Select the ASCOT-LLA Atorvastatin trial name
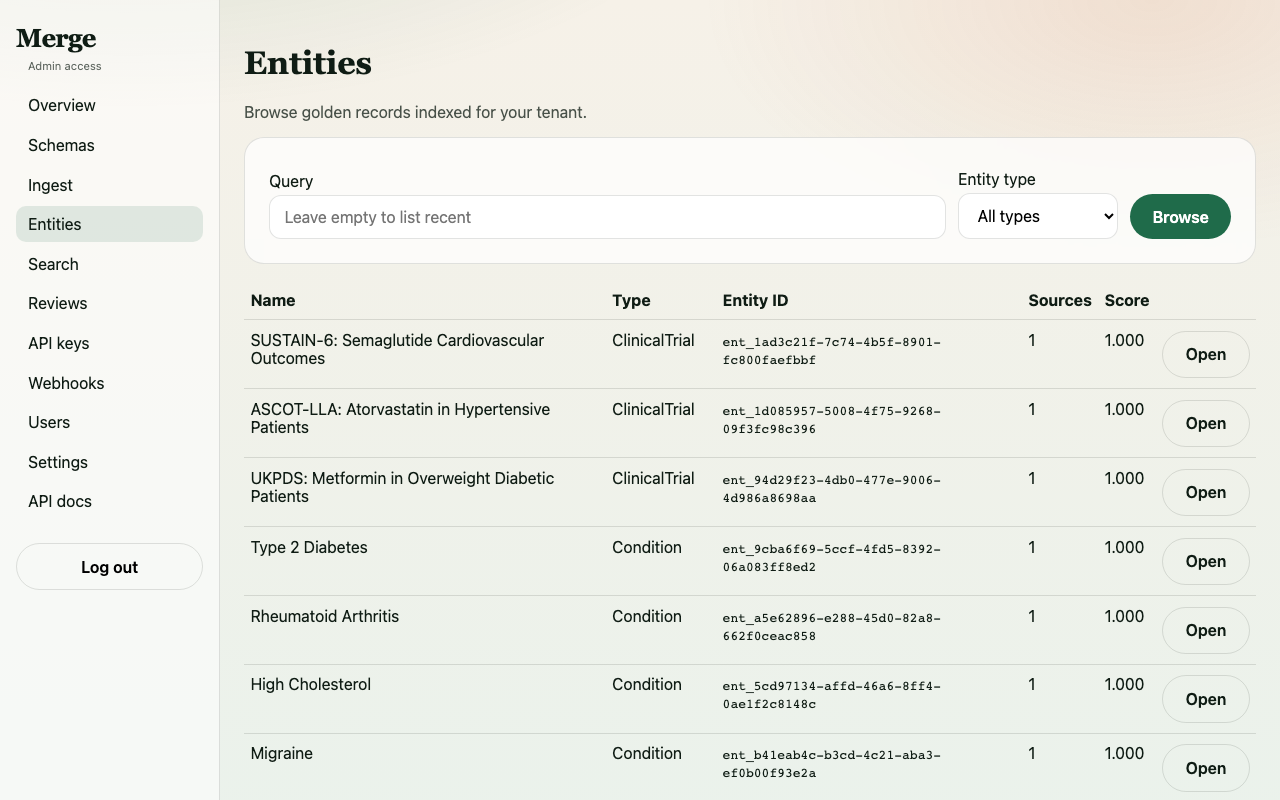 [400, 418]
